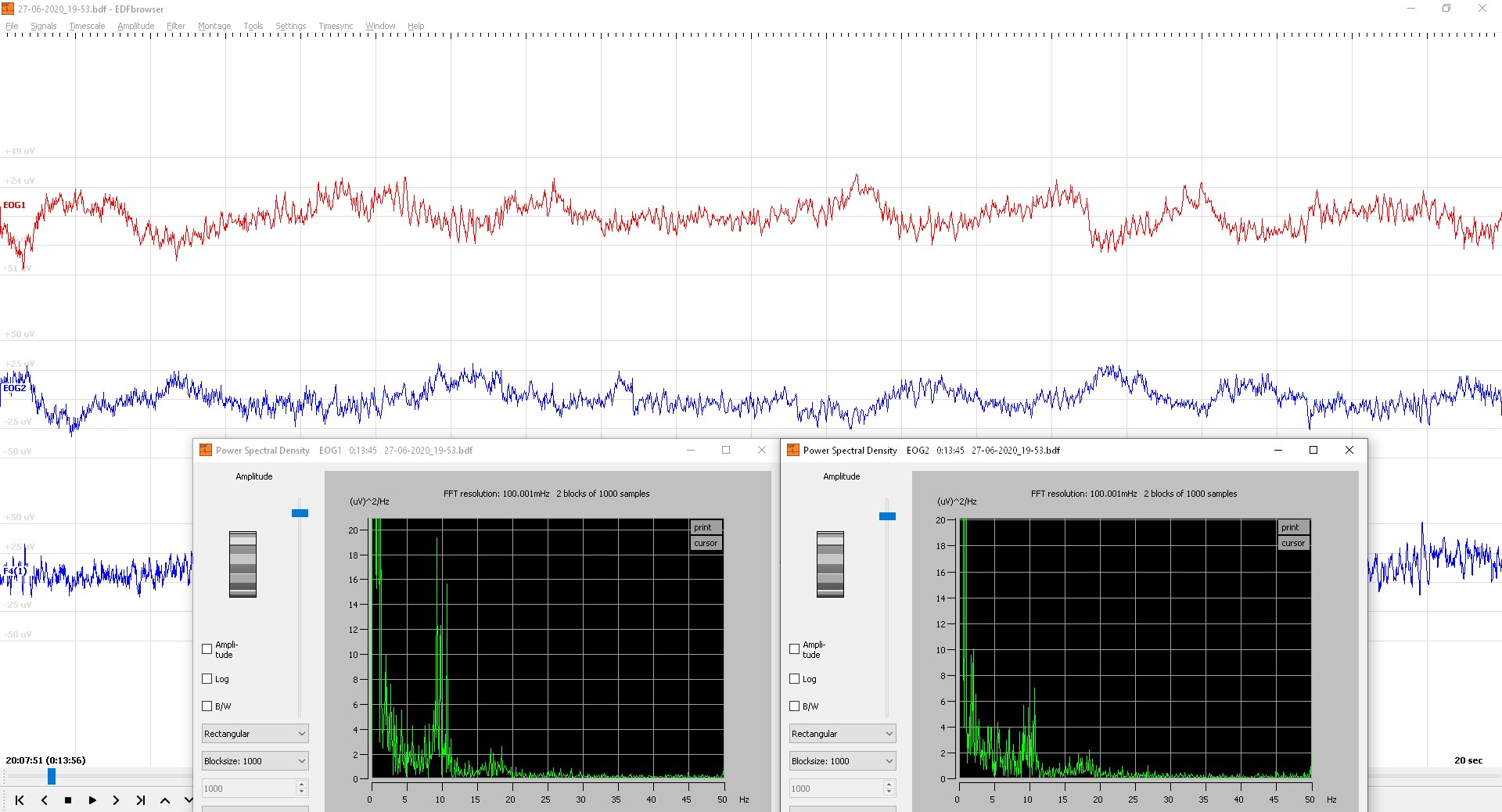Start playback with the play button
The width and height of the screenshot is (1502, 812).
click(x=92, y=800)
